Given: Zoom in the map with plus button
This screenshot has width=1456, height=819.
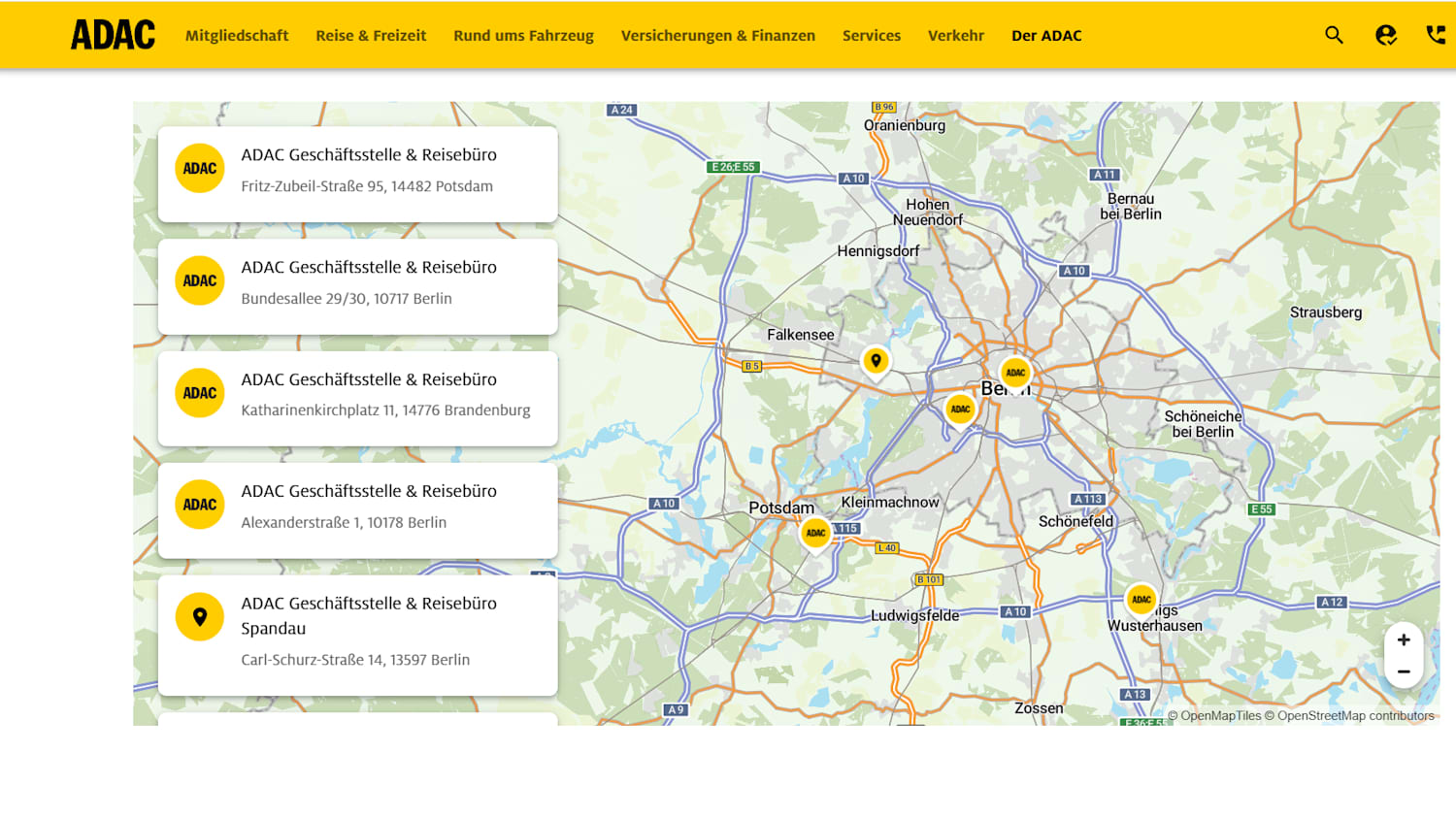Looking at the screenshot, I should (x=1404, y=639).
